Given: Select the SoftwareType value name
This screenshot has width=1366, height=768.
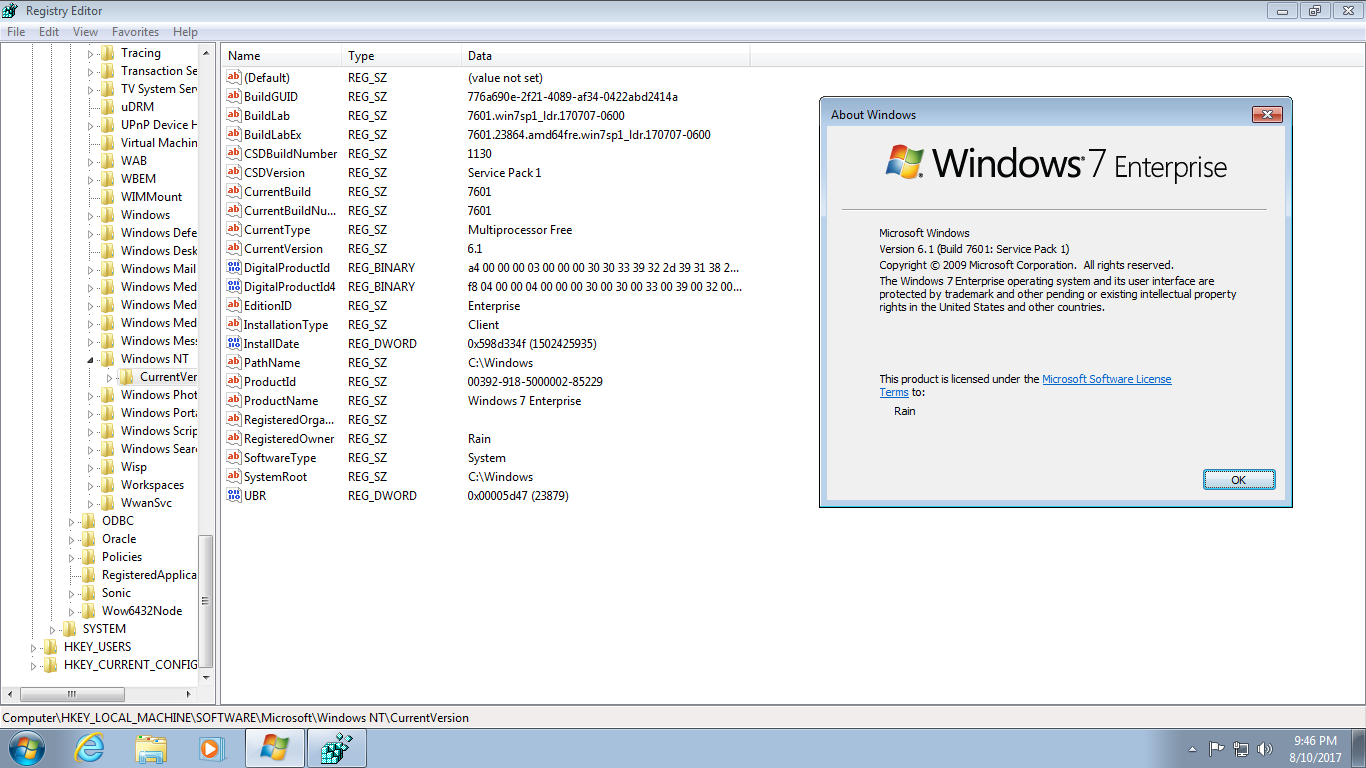Looking at the screenshot, I should (x=280, y=458).
